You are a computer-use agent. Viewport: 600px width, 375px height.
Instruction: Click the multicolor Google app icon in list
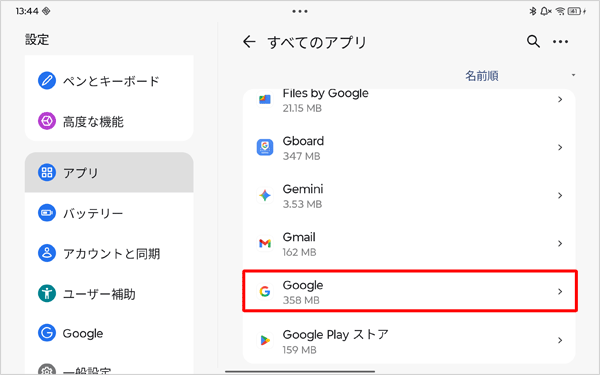point(265,292)
